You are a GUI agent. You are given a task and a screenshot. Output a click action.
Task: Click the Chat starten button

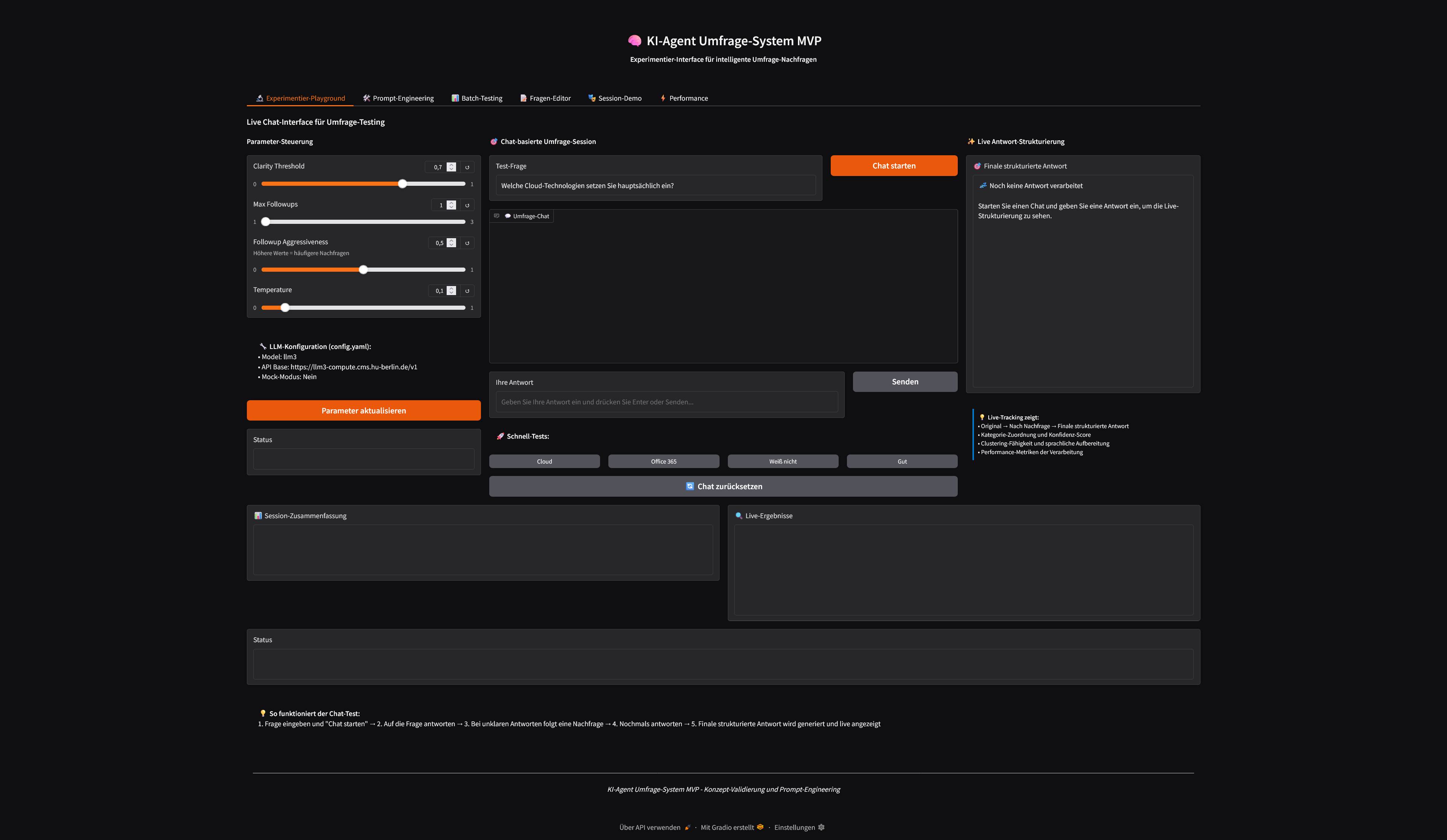pos(893,165)
